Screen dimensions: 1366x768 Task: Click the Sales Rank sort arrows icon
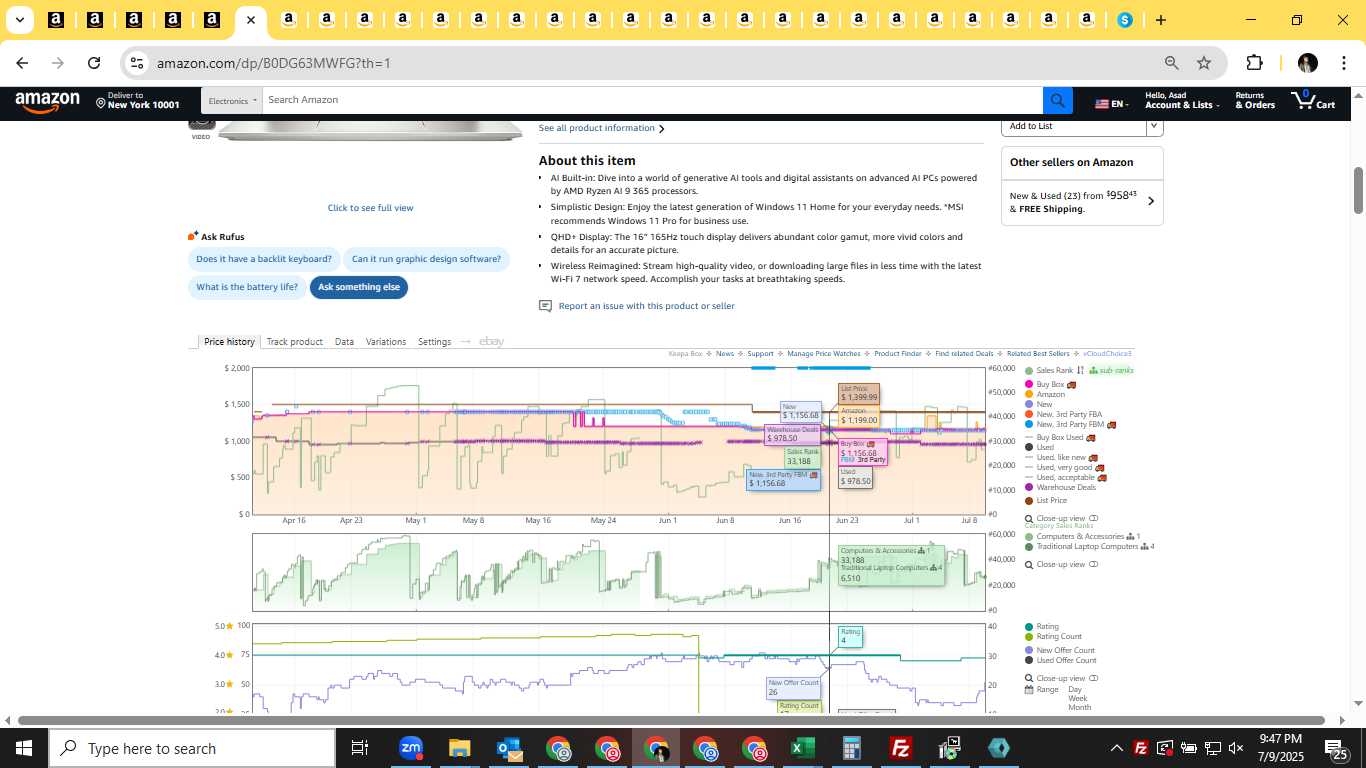(1080, 370)
